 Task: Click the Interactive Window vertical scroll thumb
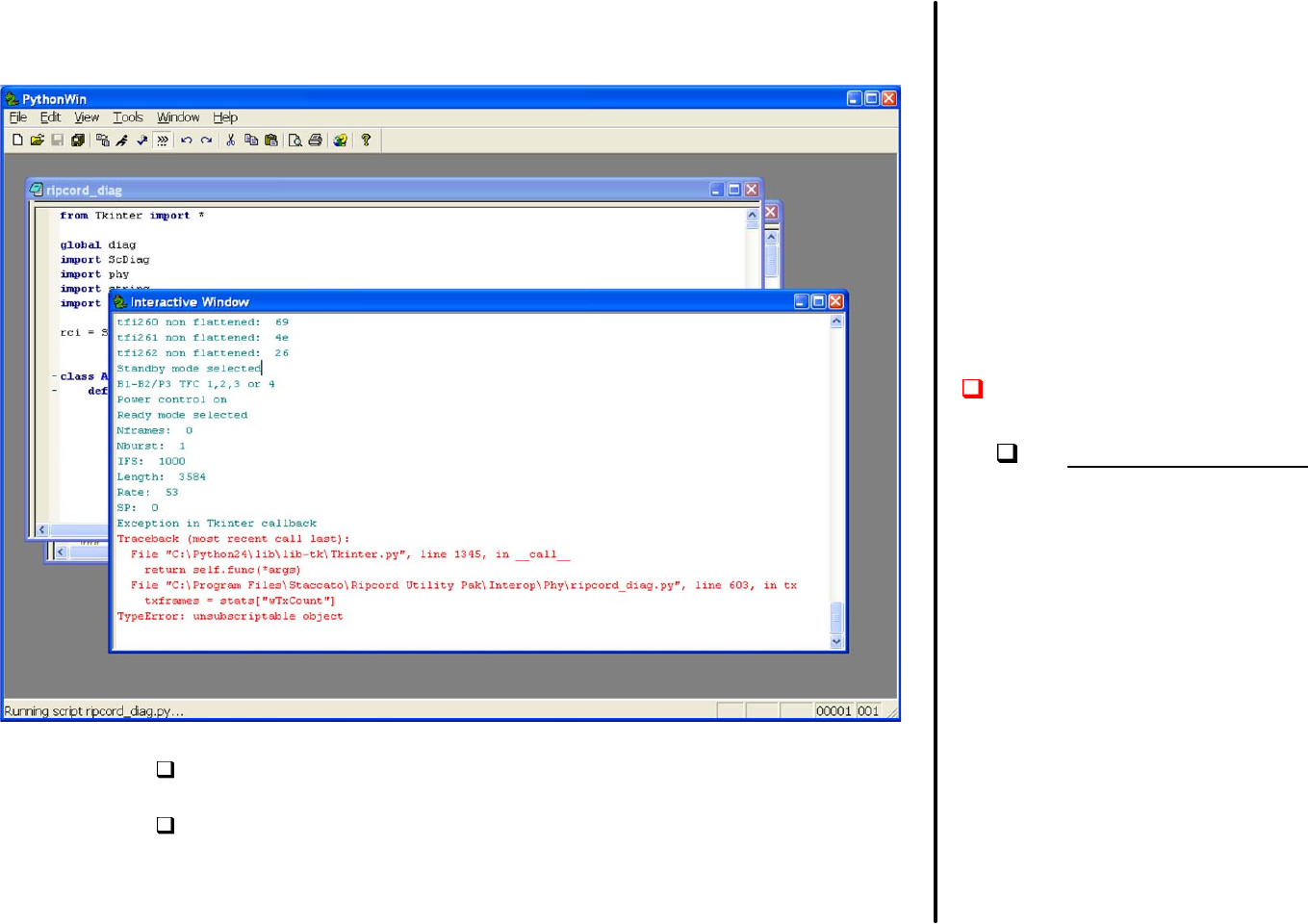tap(836, 618)
